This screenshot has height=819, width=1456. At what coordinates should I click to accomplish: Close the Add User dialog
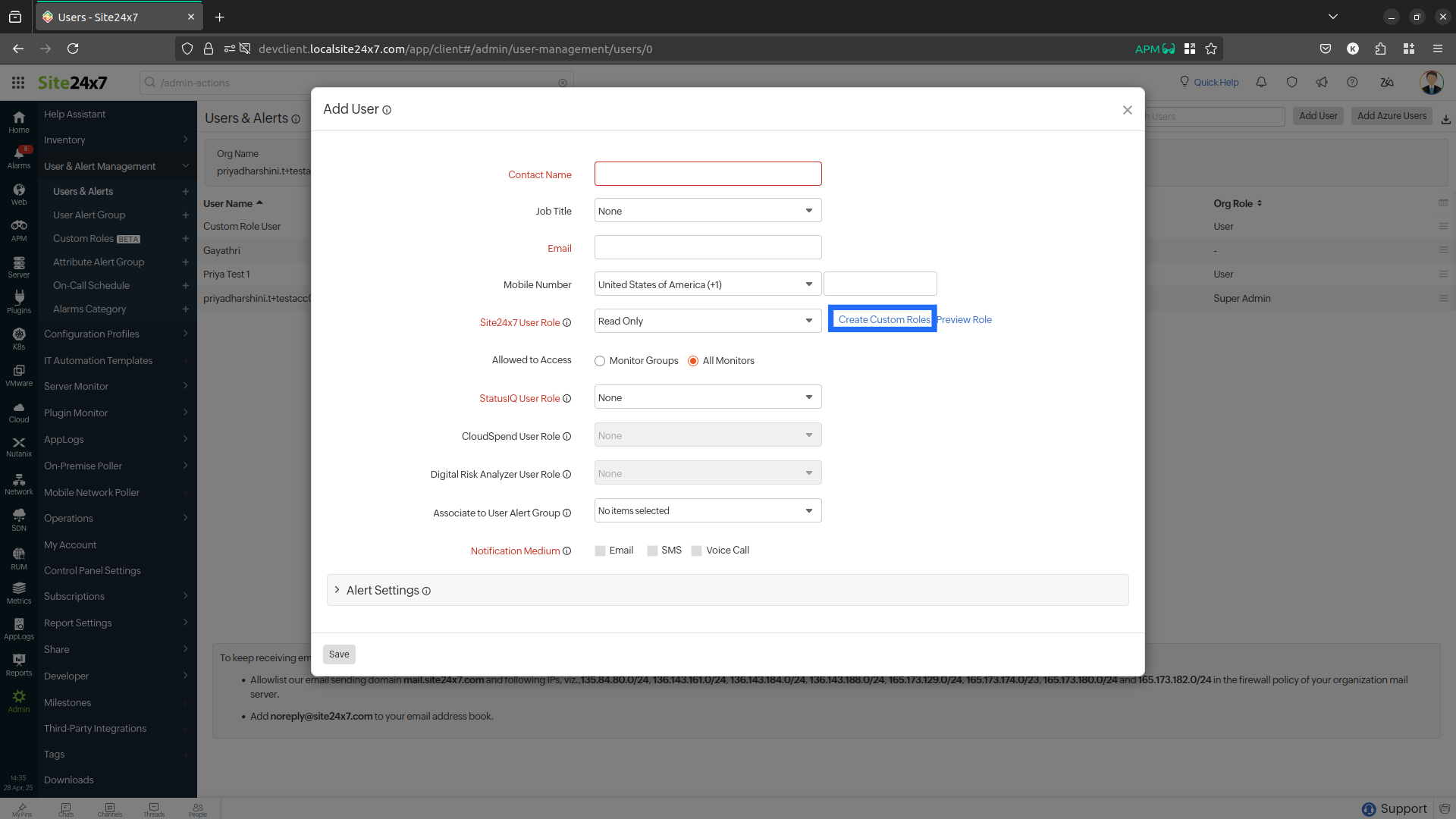(x=1128, y=111)
